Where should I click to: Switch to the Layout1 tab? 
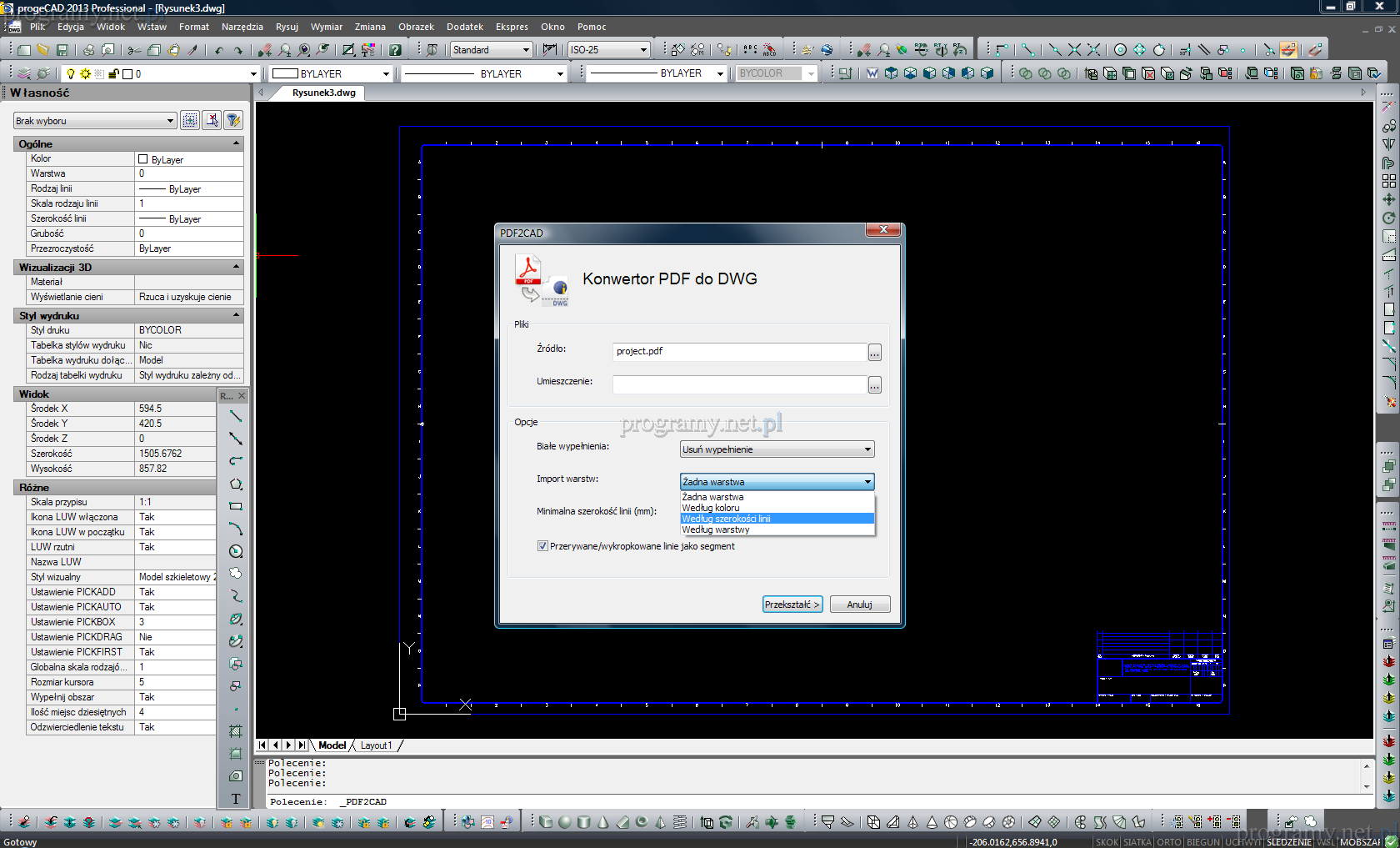point(375,745)
